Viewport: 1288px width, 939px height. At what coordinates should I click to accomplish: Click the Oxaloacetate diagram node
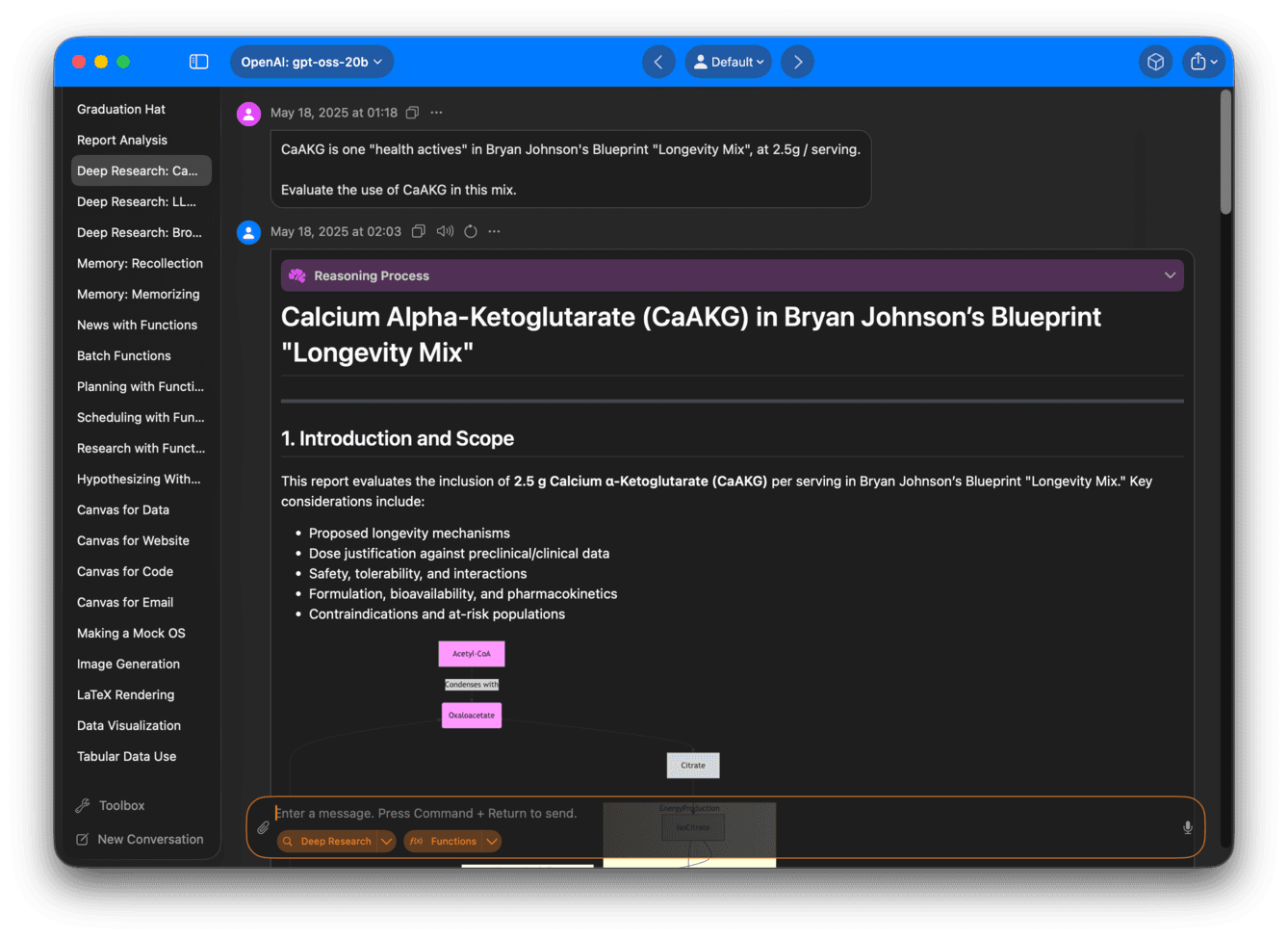[472, 716]
